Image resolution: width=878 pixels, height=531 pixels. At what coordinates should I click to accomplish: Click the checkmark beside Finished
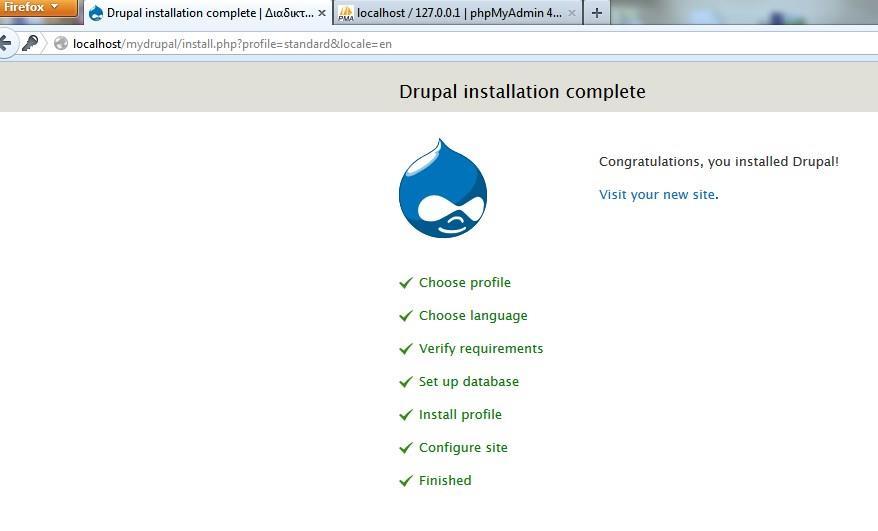(406, 481)
